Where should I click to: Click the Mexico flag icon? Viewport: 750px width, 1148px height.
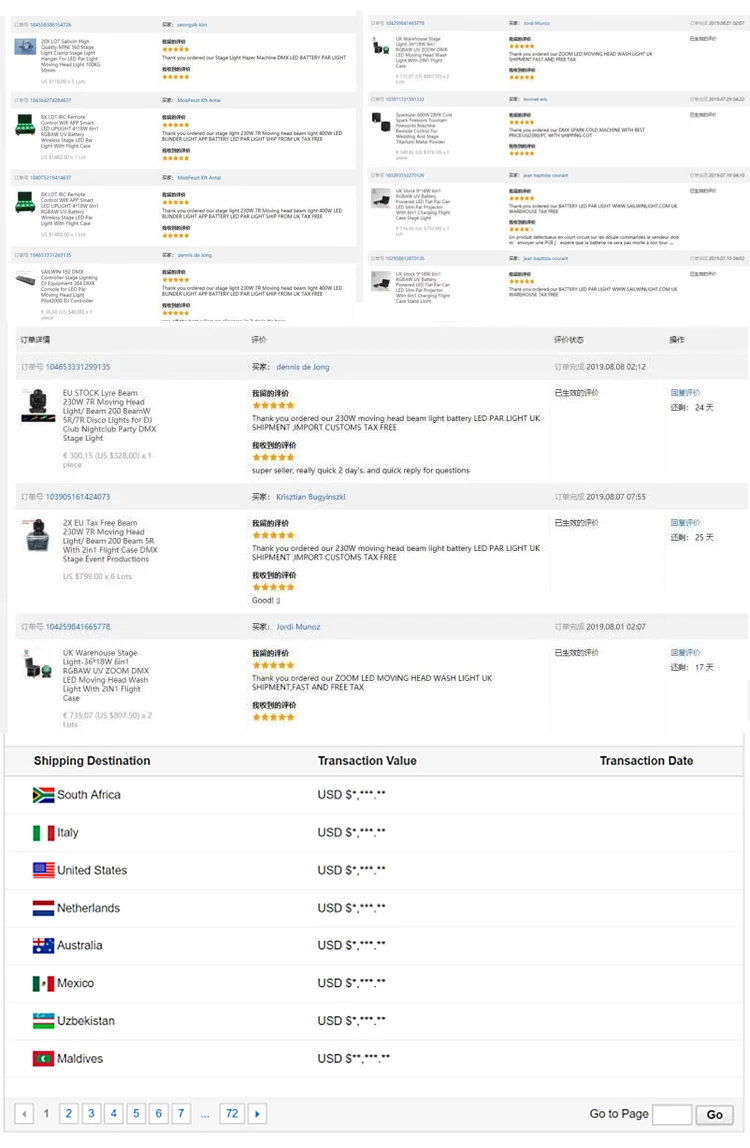click(43, 983)
